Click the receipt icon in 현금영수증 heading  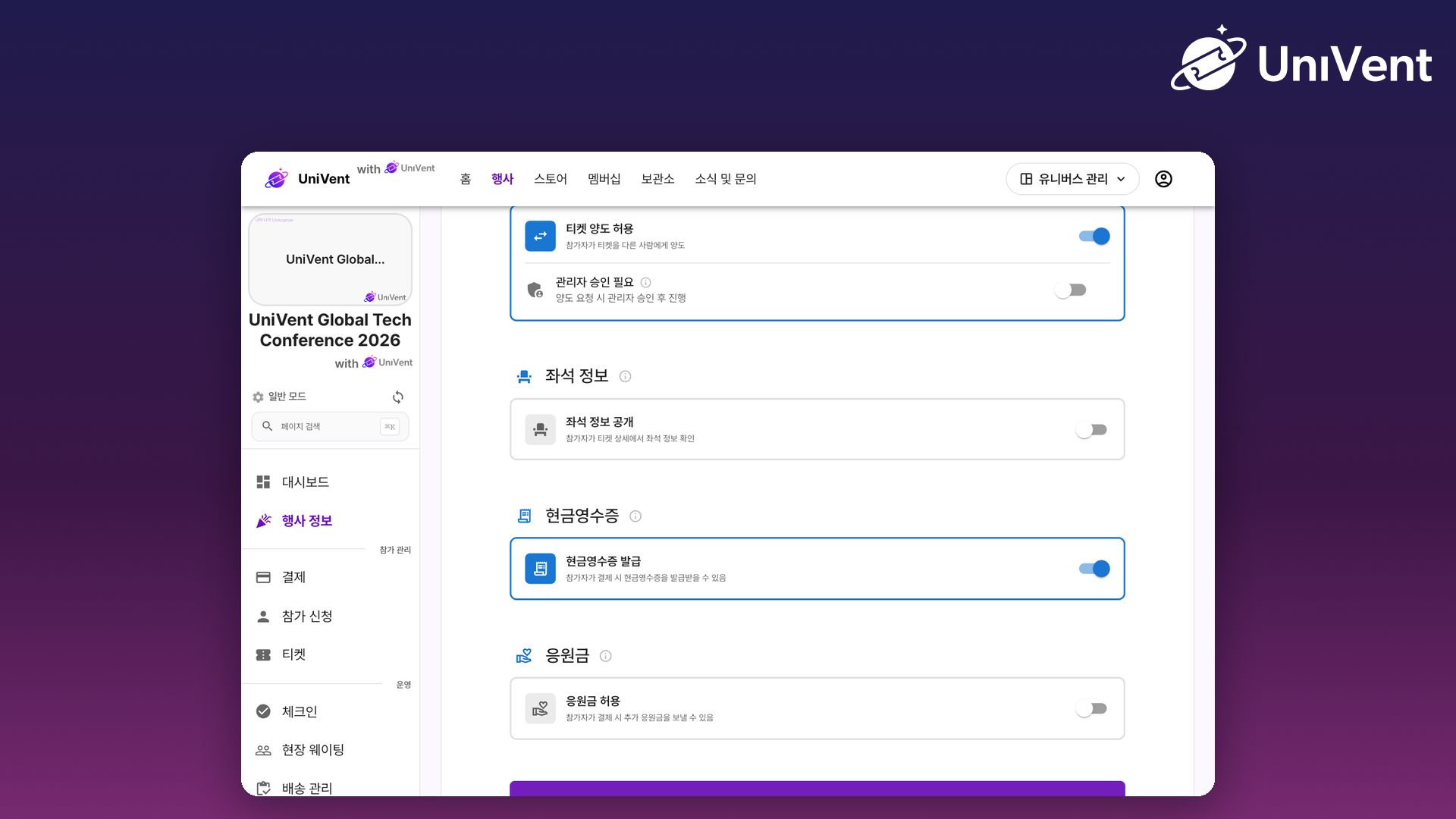tap(524, 516)
